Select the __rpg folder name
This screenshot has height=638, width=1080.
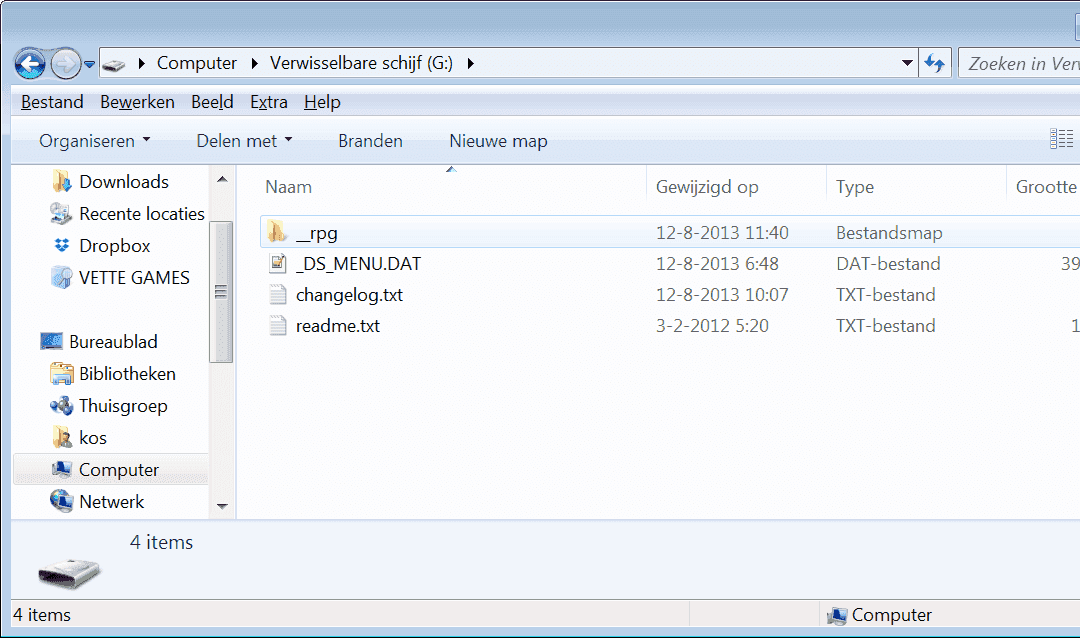317,233
